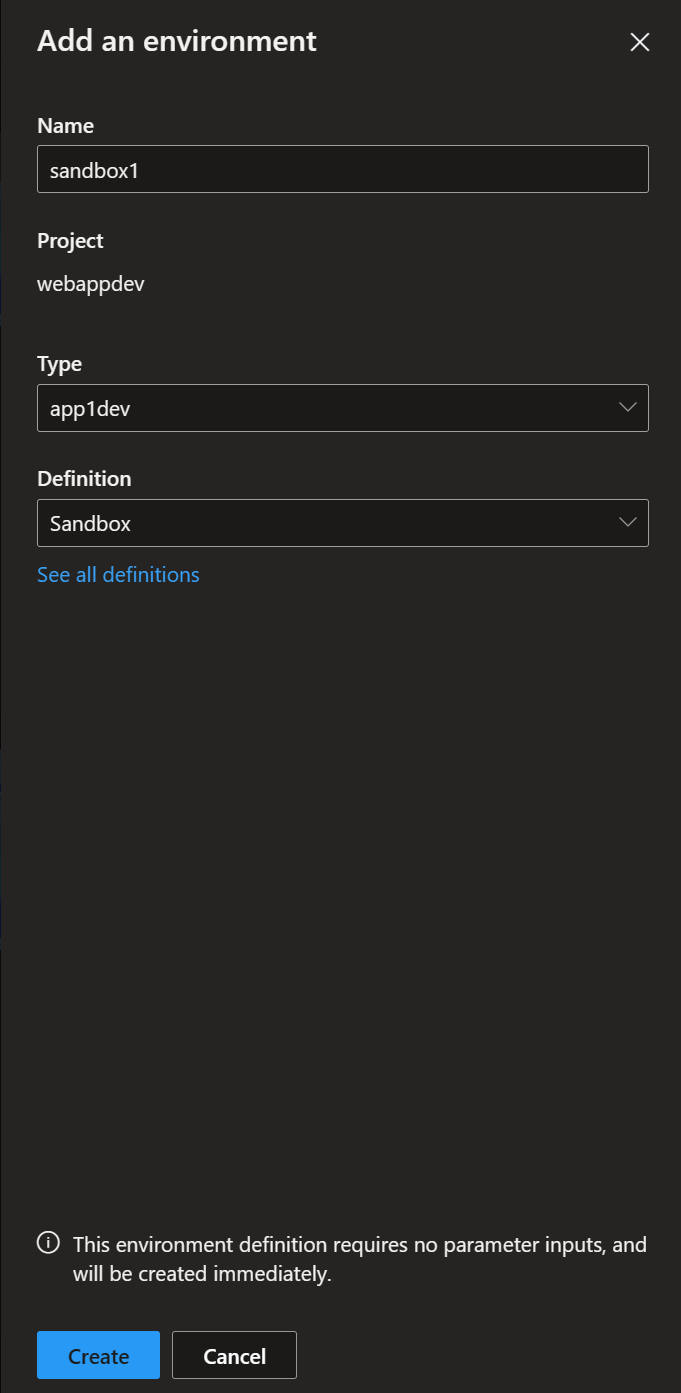Click the Name field label

(65, 126)
